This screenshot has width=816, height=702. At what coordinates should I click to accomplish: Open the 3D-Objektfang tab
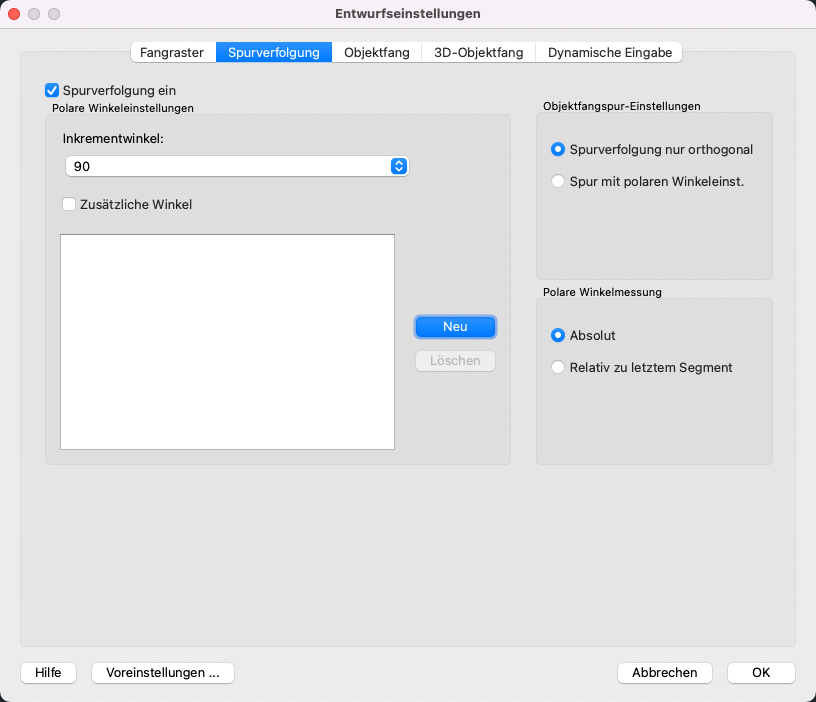click(478, 52)
